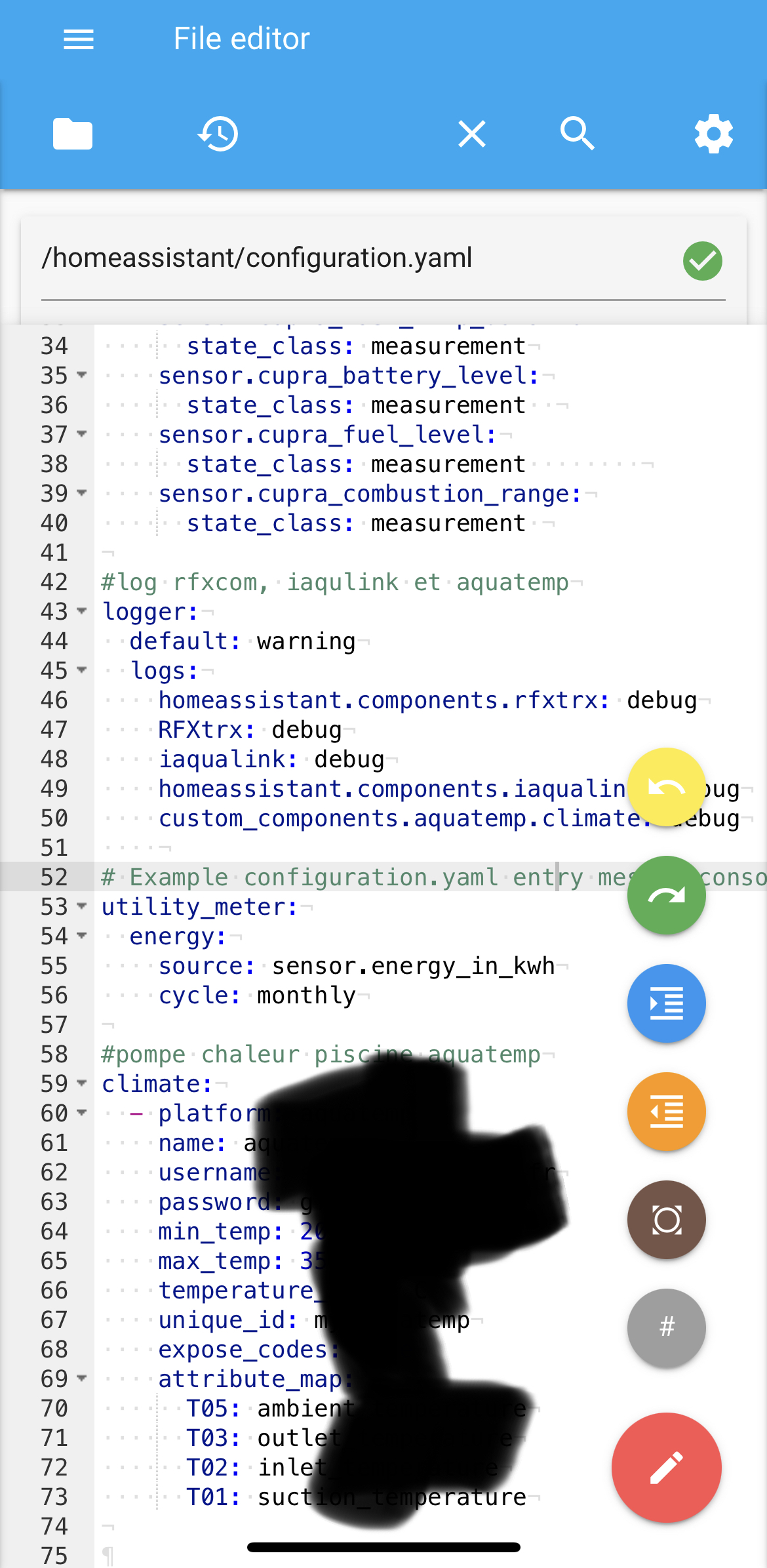Tap the blue indent button
767x1568 pixels.
tap(666, 1003)
